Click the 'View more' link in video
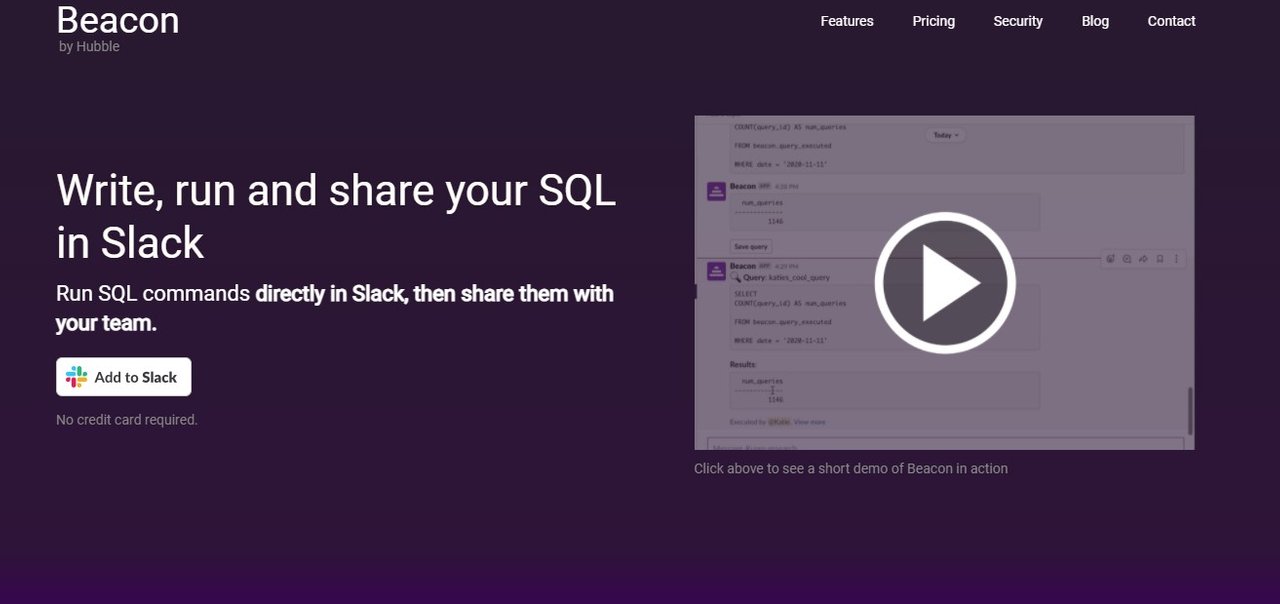The image size is (1280, 604). [810, 422]
